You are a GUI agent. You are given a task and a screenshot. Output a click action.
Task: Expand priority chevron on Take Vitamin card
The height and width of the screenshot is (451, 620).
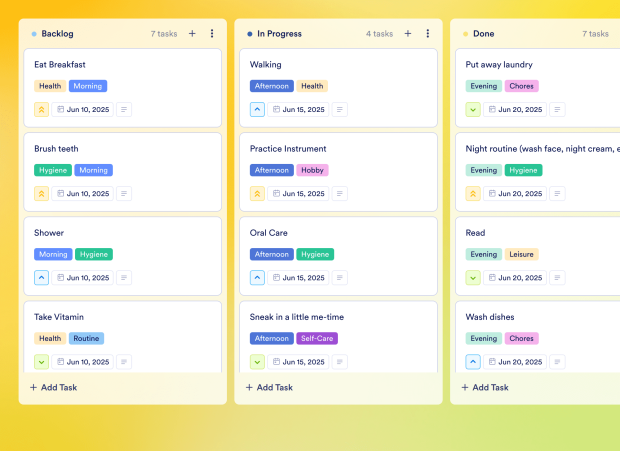coord(42,362)
